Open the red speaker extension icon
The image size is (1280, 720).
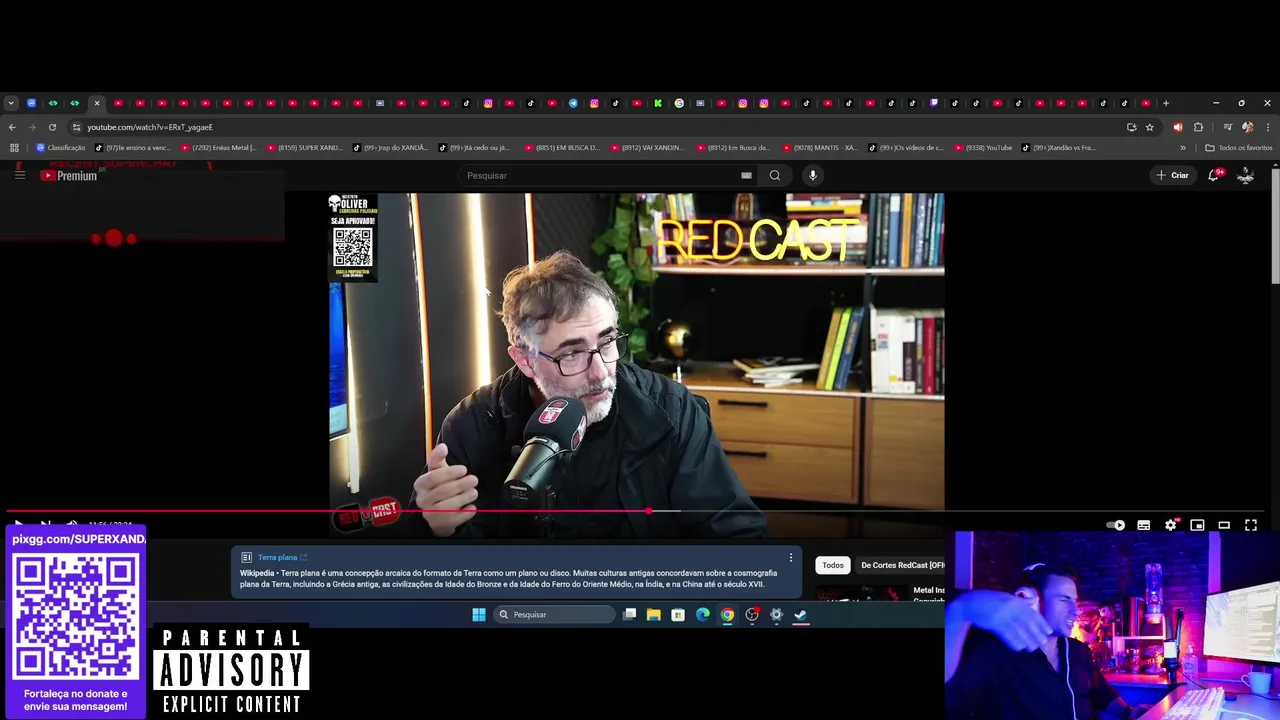pos(1177,127)
